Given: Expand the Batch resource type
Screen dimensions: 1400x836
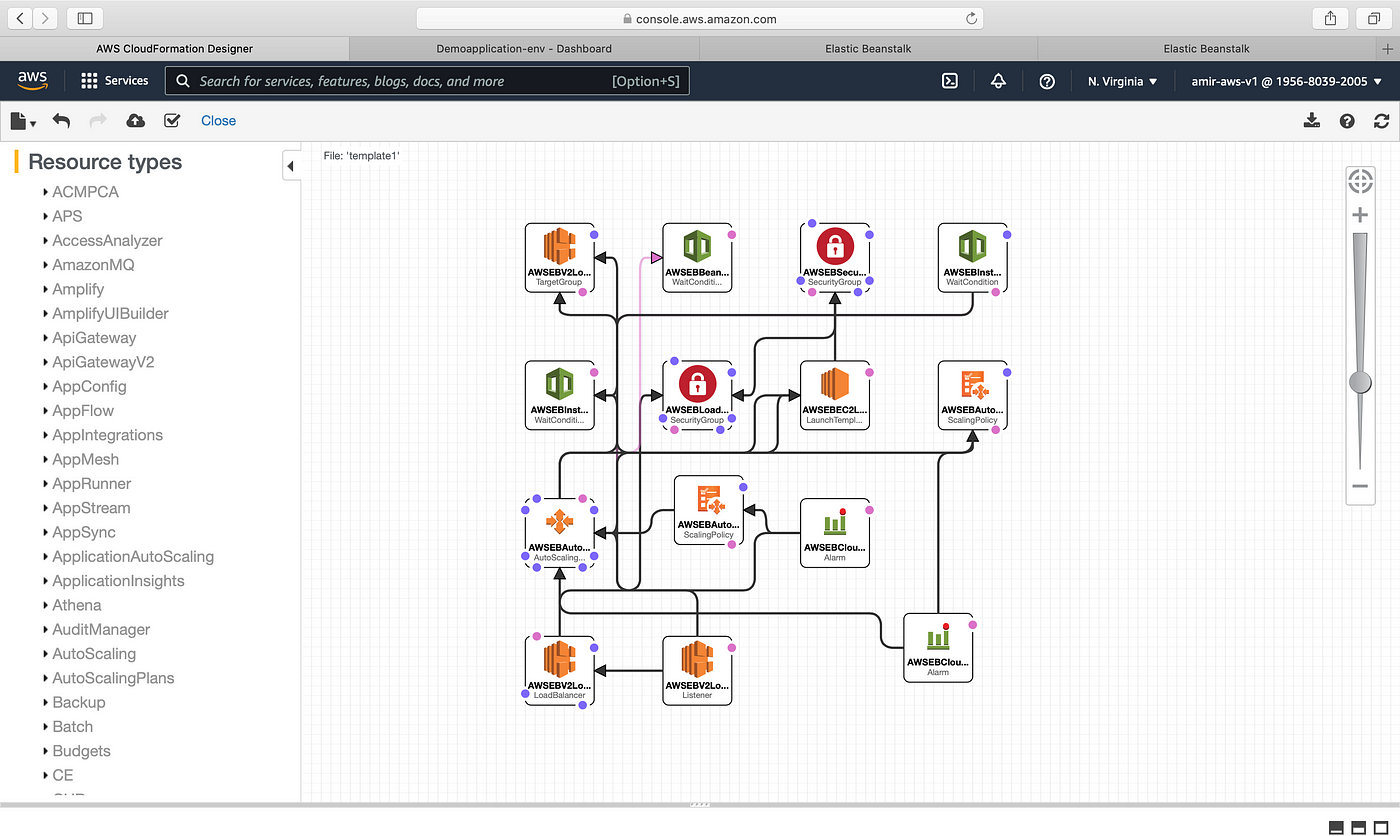Looking at the screenshot, I should click(46, 727).
